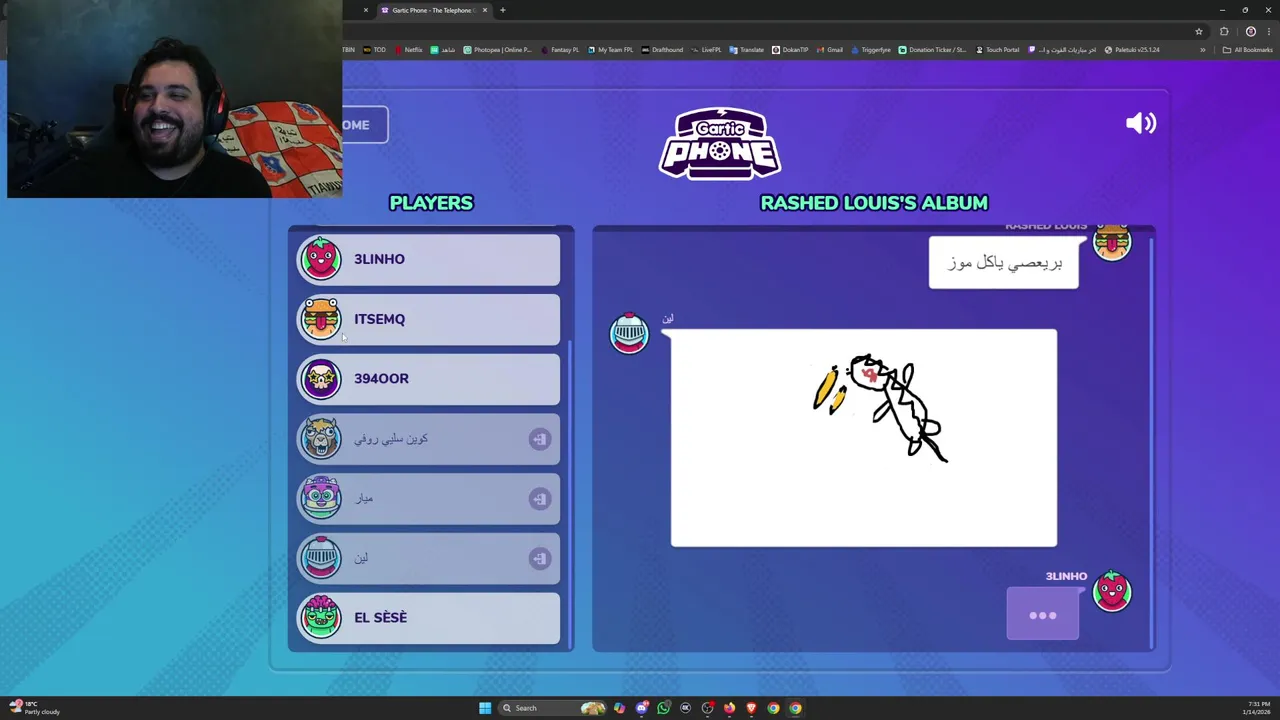Image resolution: width=1280 pixels, height=720 pixels.
Task: Open the Translate bookmark
Action: tap(747, 50)
